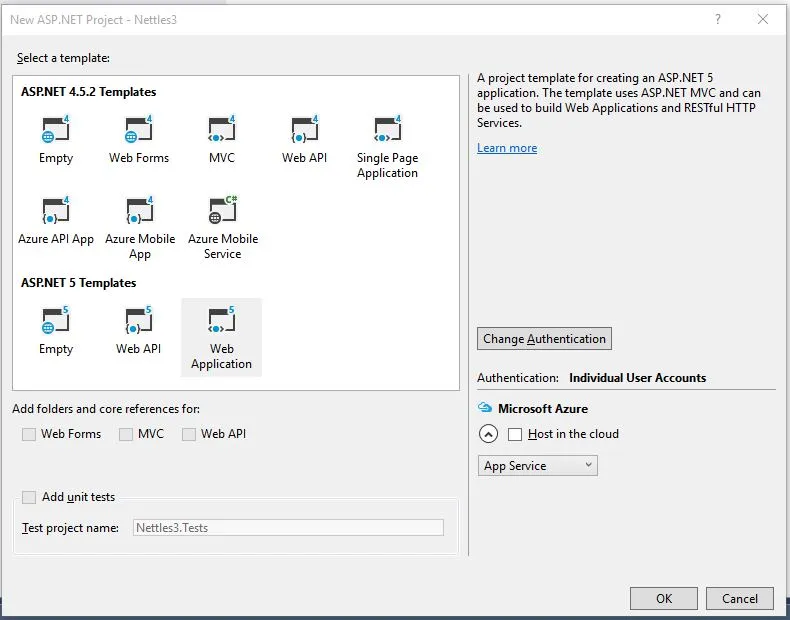
Task: Click the dialog help question mark icon
Action: click(x=717, y=19)
